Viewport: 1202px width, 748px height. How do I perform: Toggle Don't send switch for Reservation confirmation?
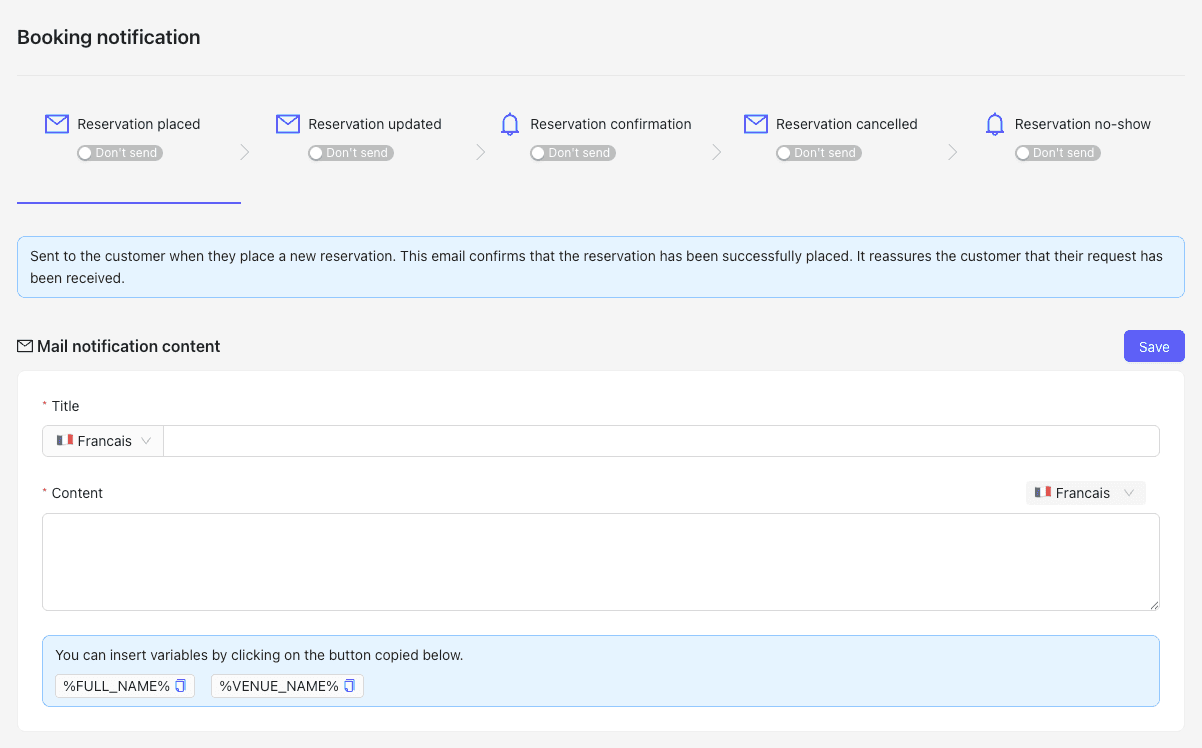point(573,153)
